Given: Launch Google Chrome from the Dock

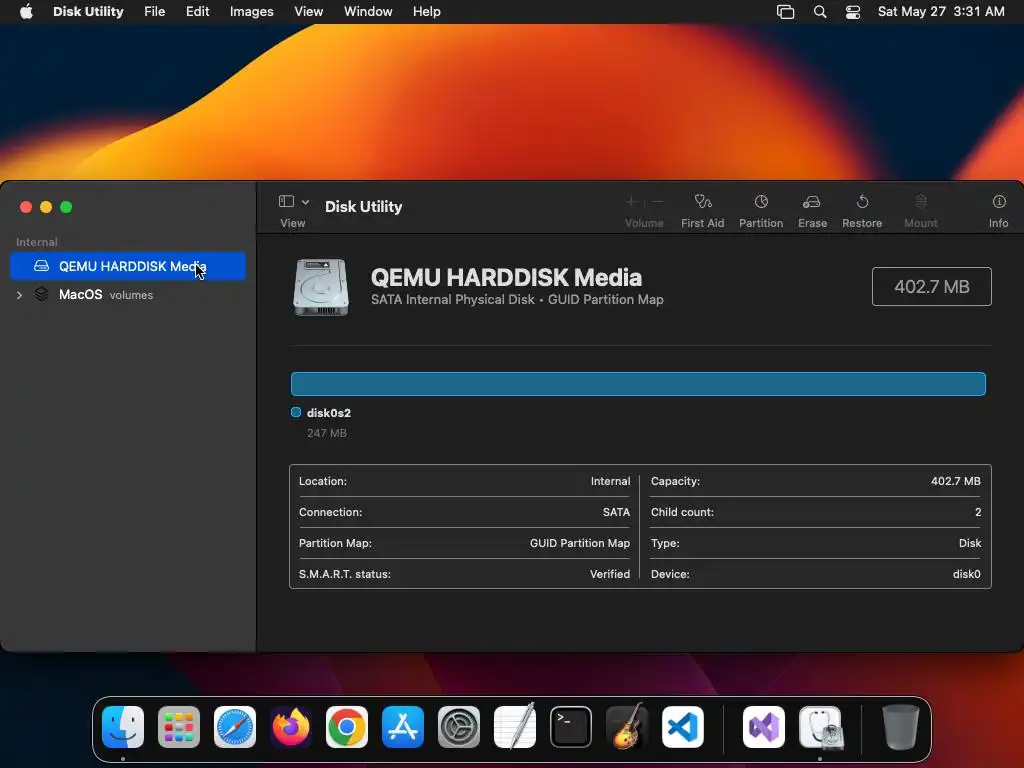Looking at the screenshot, I should (347, 727).
